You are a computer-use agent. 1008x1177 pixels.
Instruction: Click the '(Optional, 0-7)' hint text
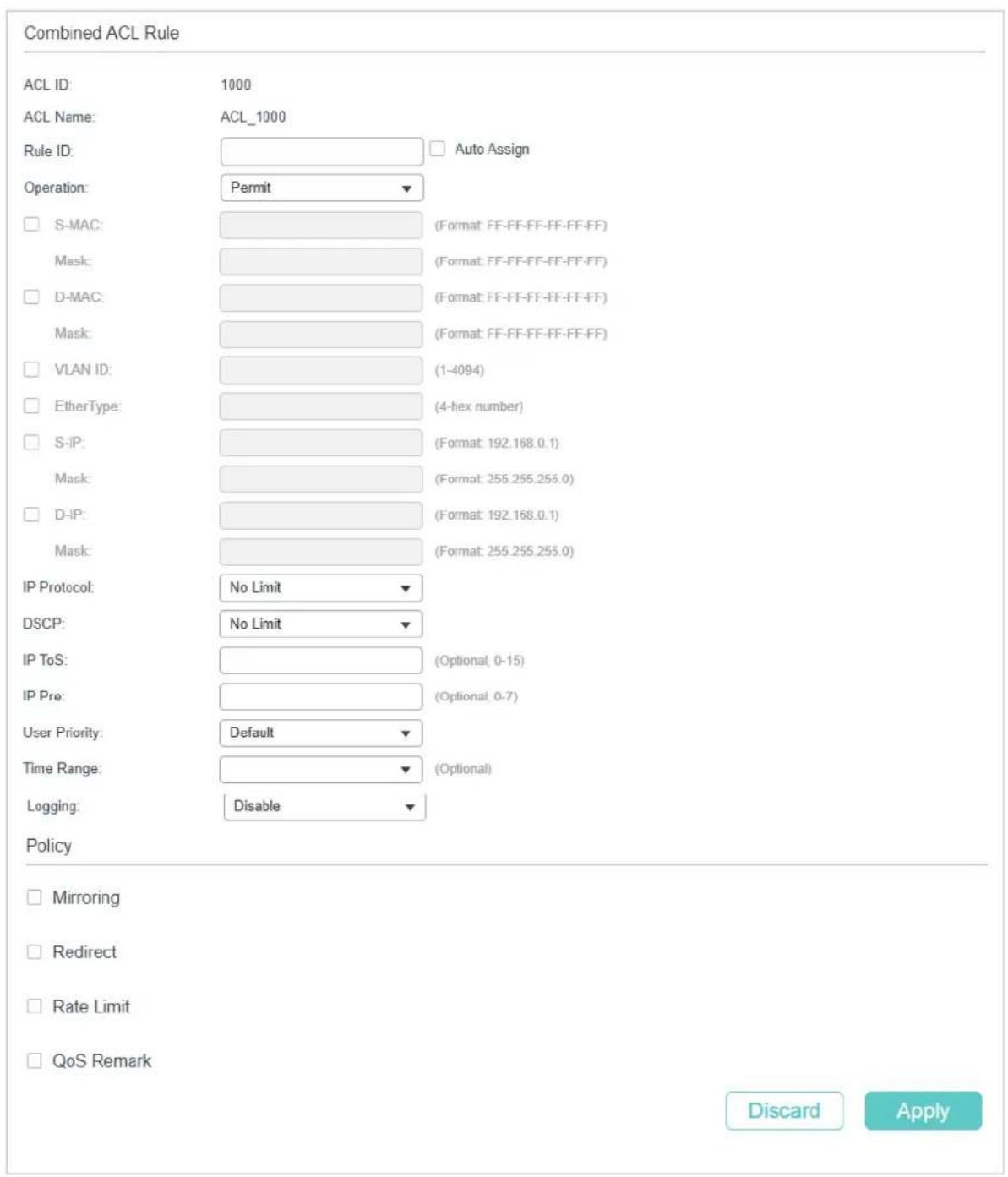[476, 696]
